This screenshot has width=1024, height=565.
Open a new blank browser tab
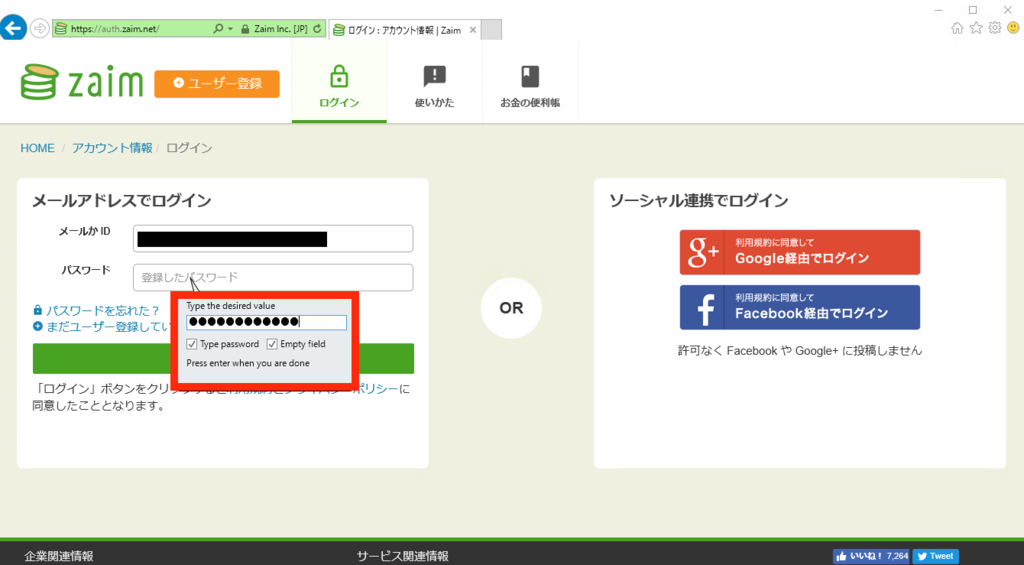491,29
